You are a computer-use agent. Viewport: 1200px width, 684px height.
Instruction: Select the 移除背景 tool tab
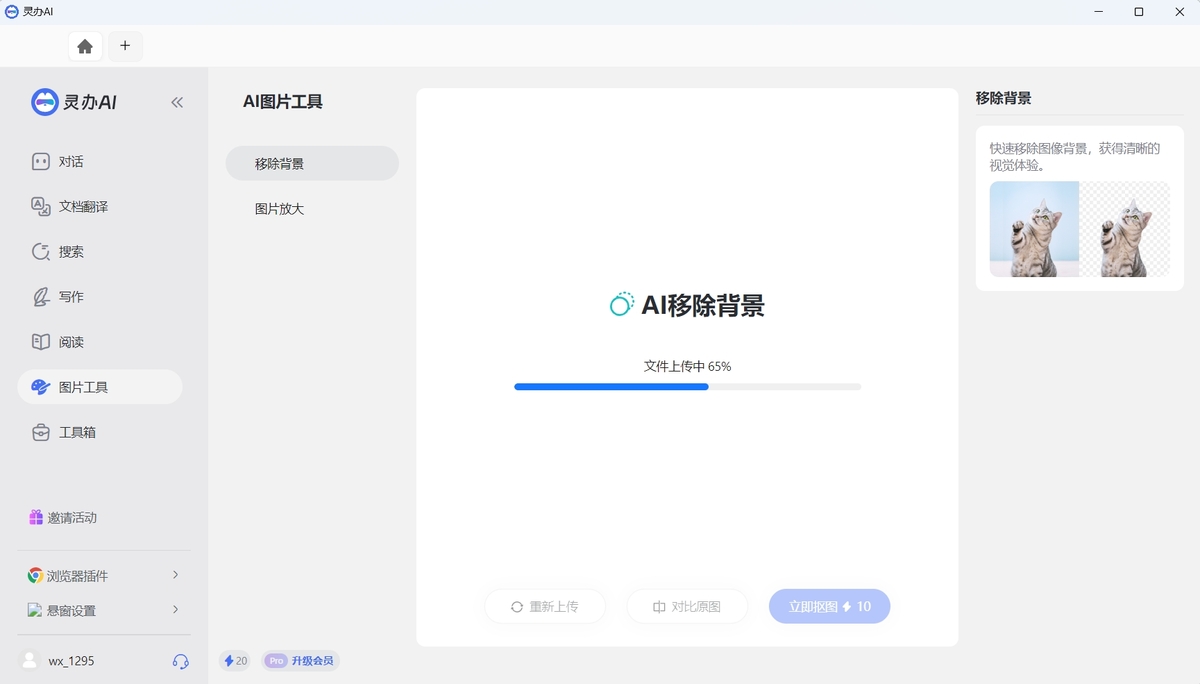tap(312, 163)
